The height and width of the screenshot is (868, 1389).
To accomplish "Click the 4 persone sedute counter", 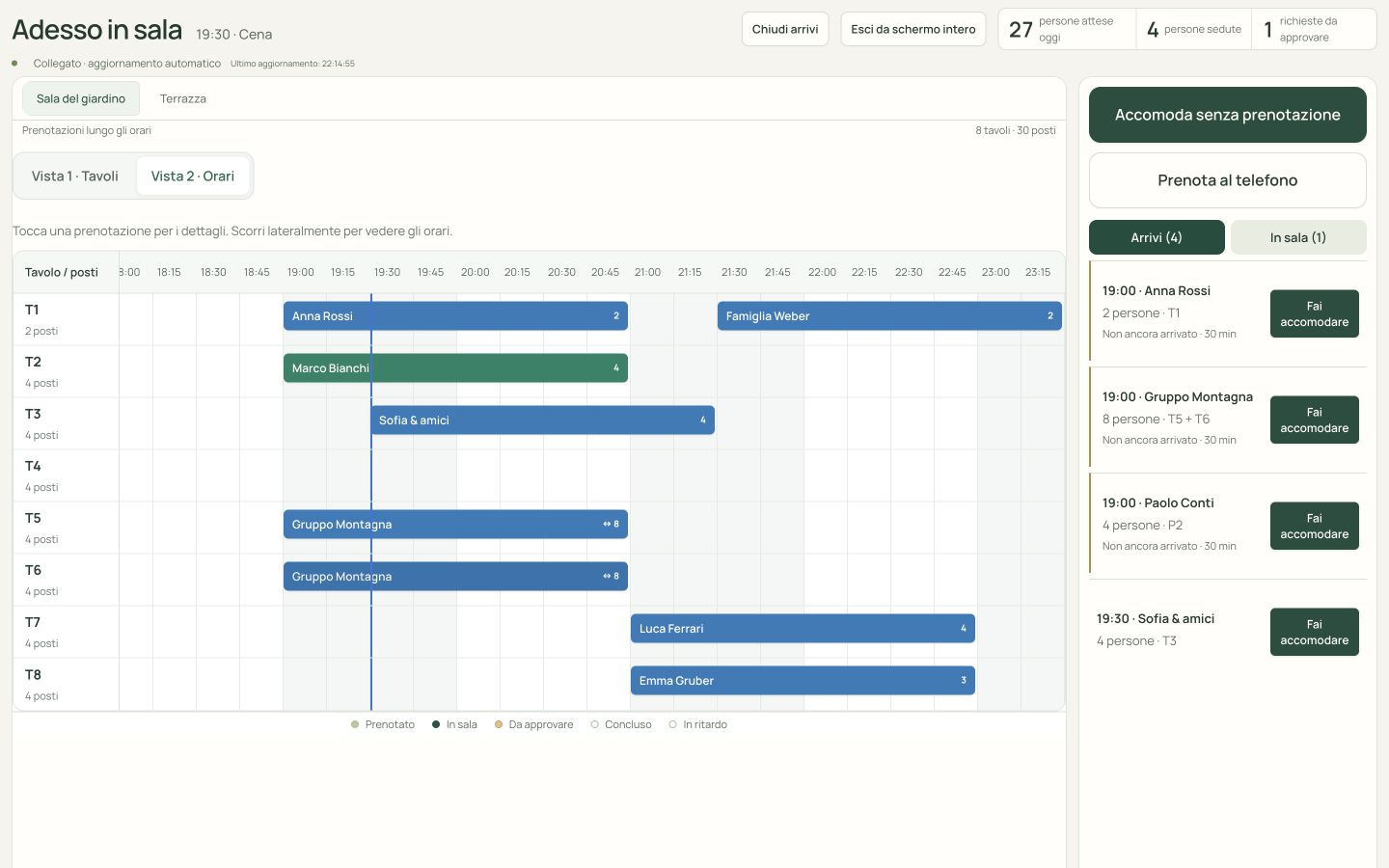I will click(x=1194, y=29).
